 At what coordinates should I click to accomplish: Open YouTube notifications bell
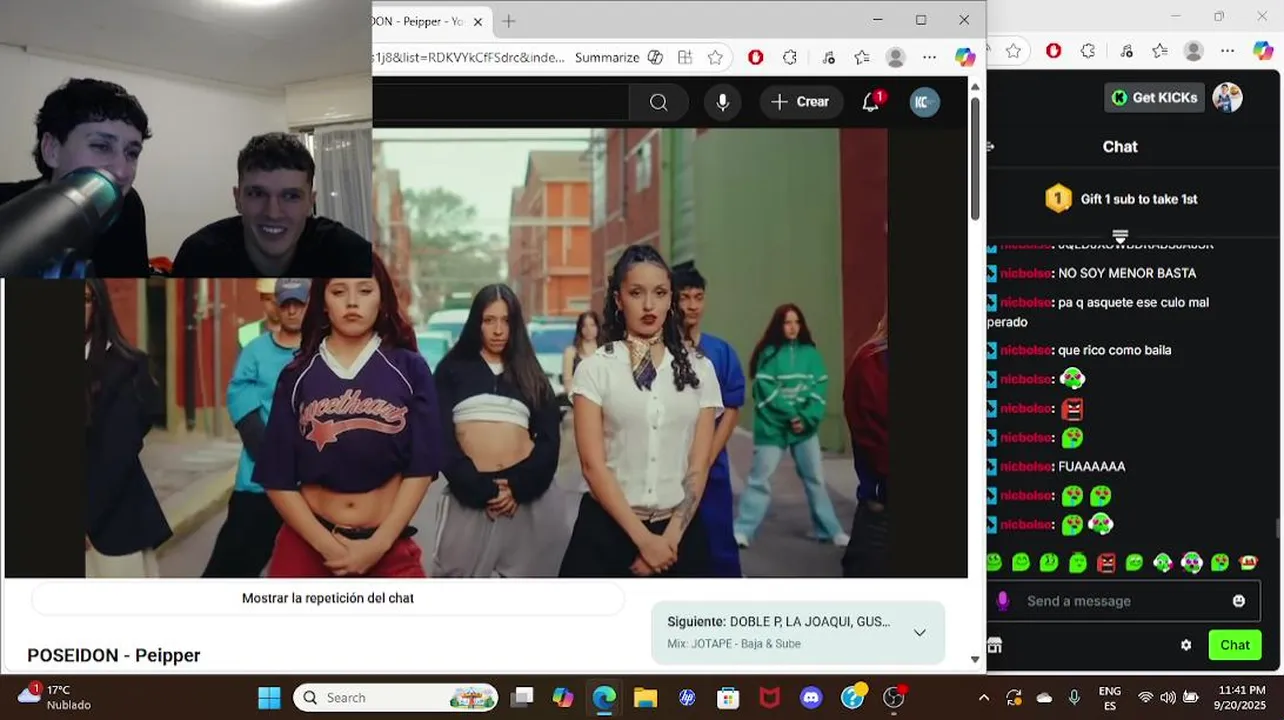pyautogui.click(x=871, y=102)
